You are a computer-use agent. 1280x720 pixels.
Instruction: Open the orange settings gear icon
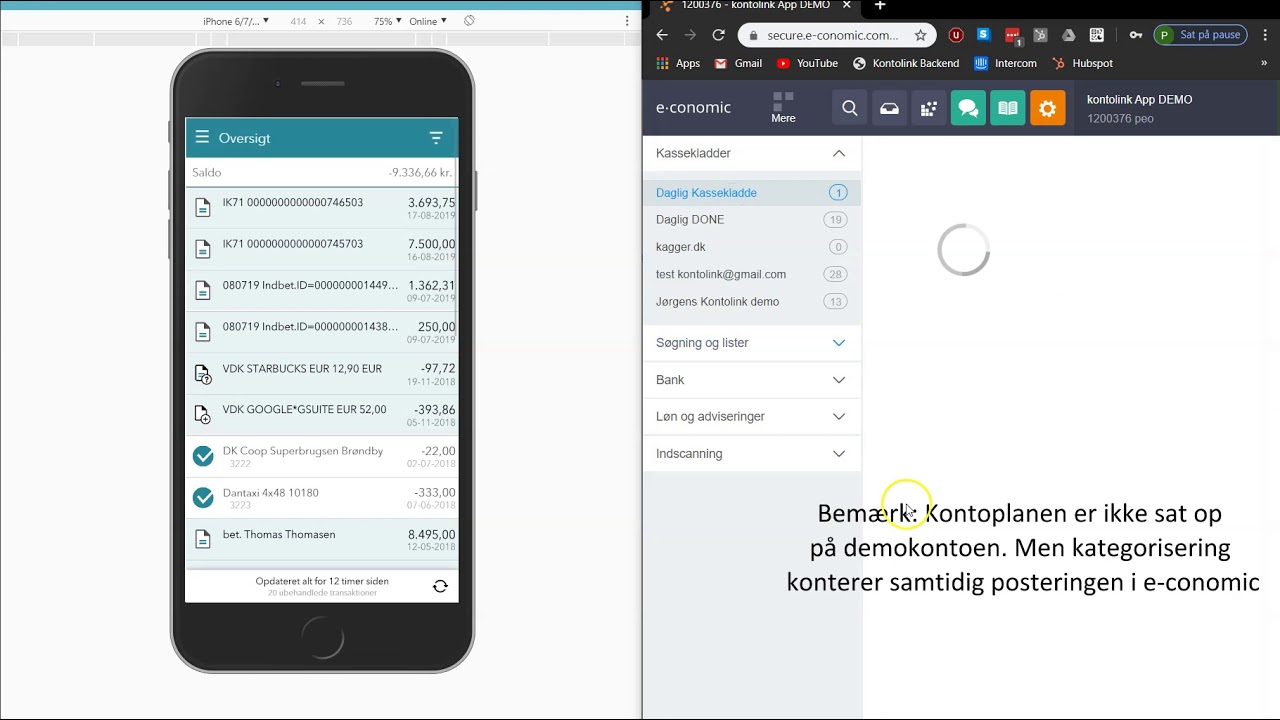[1047, 108]
